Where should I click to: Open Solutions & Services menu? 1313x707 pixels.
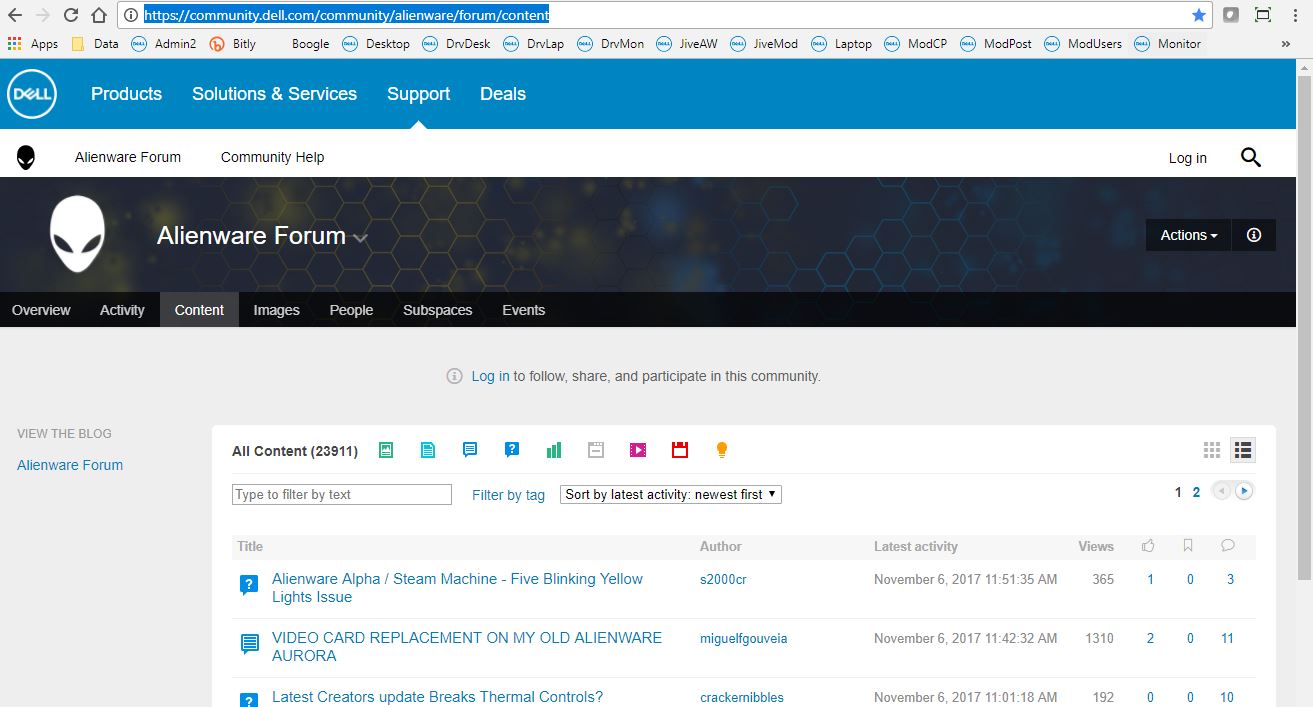(274, 94)
